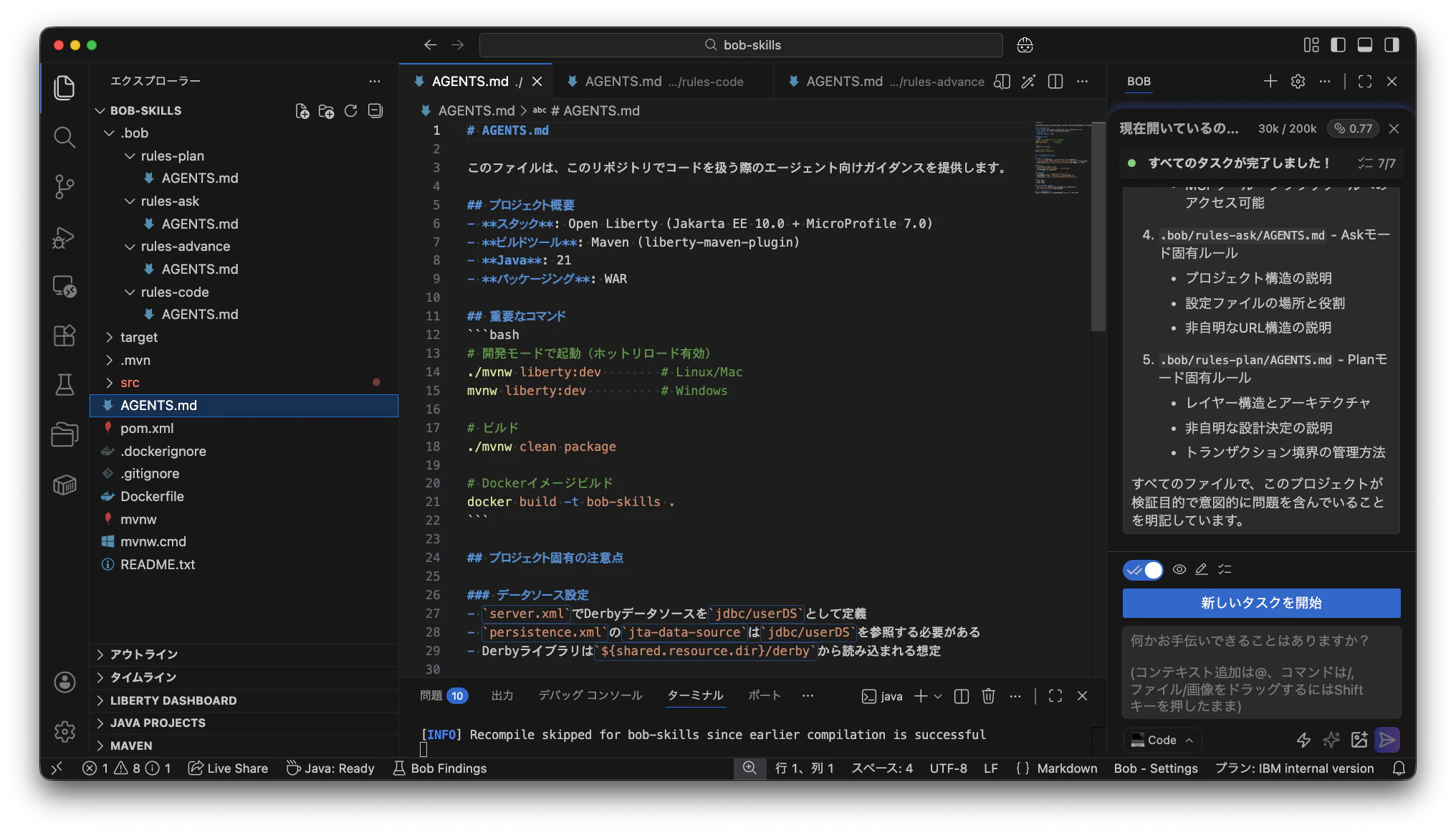The image size is (1456, 833).
Task: Toggle the primary sidebar layout button
Action: coord(1338,45)
